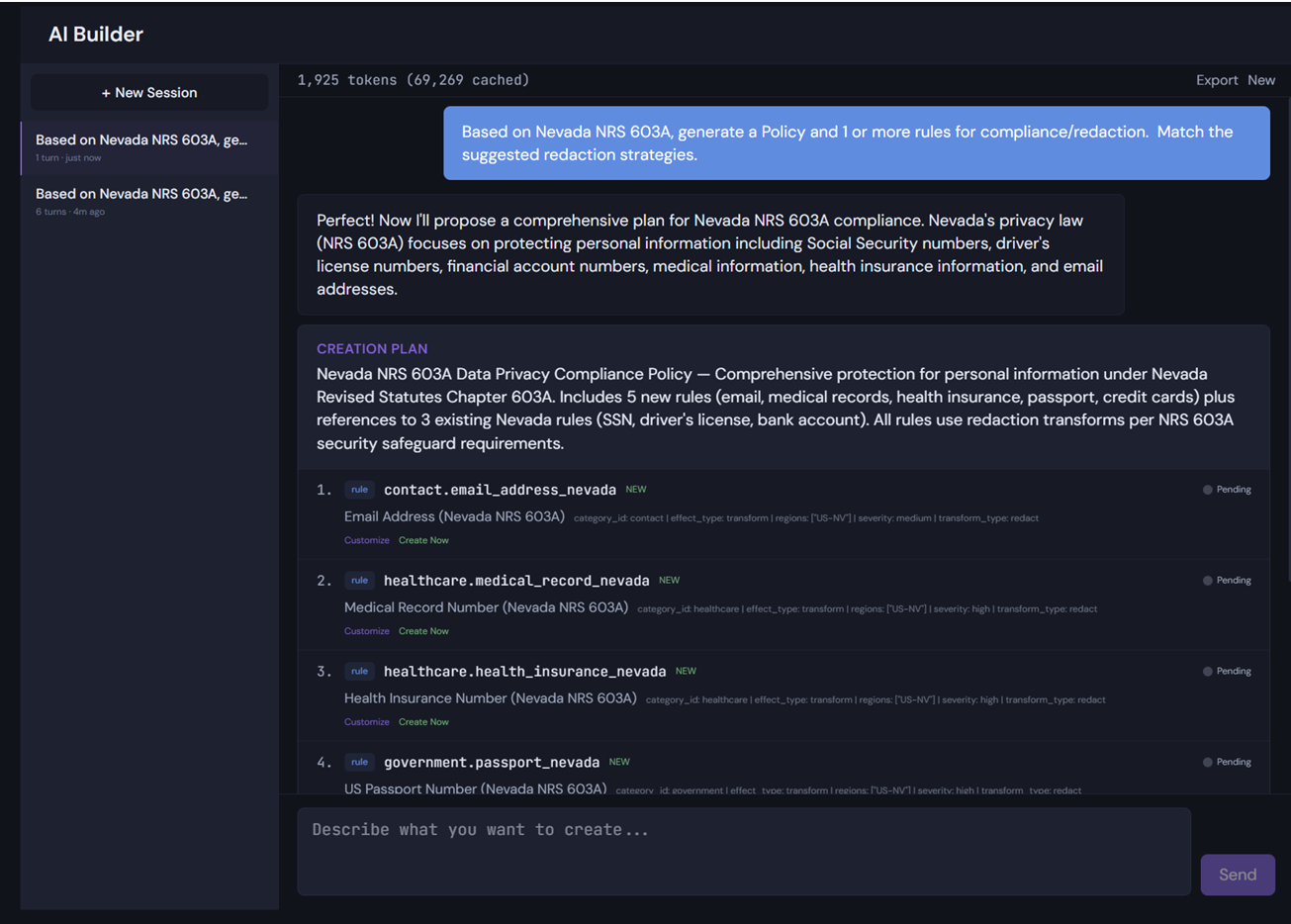Select the government.passport_nevada rule name
This screenshot has width=1291, height=924.
492,763
